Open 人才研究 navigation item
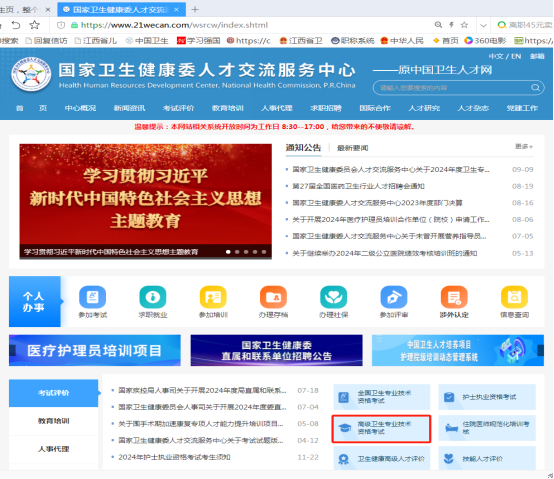The height and width of the screenshot is (479, 554). tap(424, 108)
